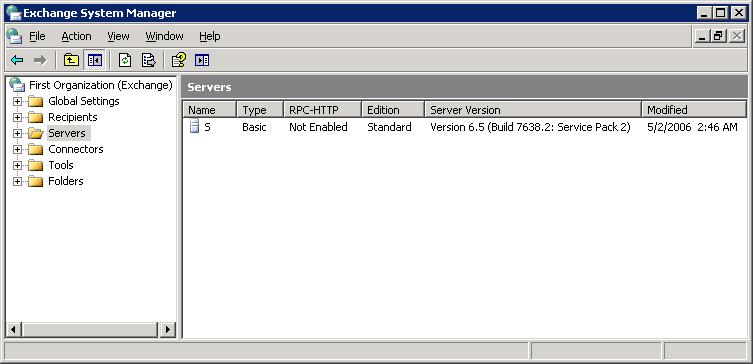Expand the Servers tree node

click(17, 133)
